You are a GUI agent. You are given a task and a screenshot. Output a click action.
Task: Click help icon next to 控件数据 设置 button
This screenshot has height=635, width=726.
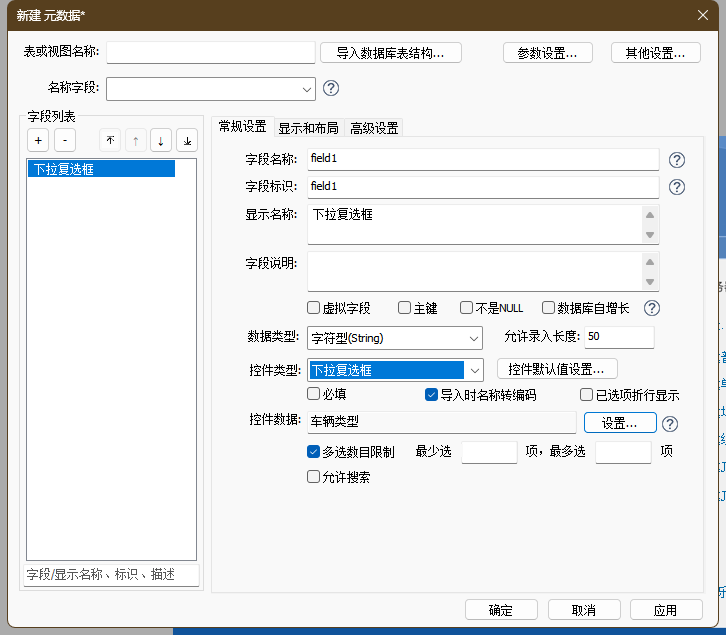pyautogui.click(x=670, y=424)
